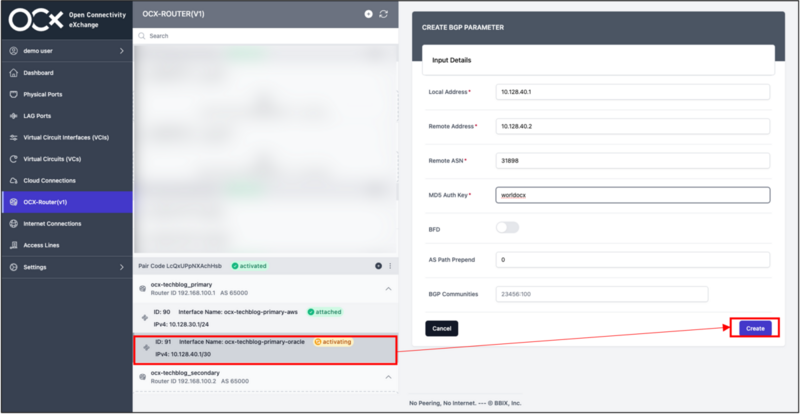
Task: Click the BGP Communities field
Action: (x=602, y=294)
